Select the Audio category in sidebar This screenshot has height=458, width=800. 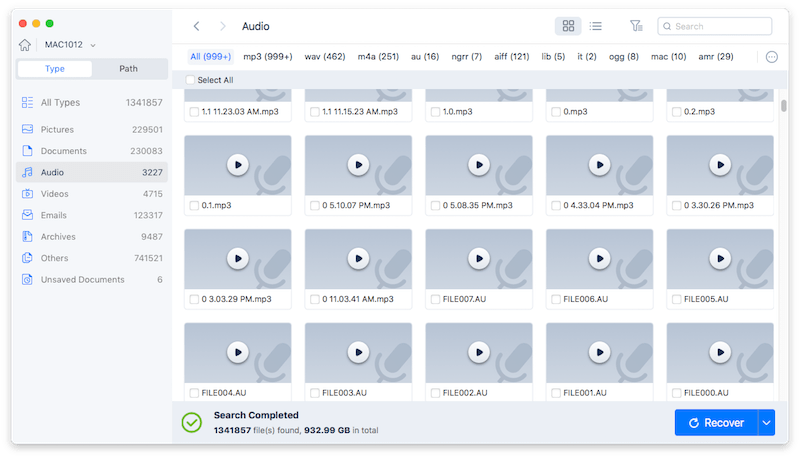(x=92, y=172)
